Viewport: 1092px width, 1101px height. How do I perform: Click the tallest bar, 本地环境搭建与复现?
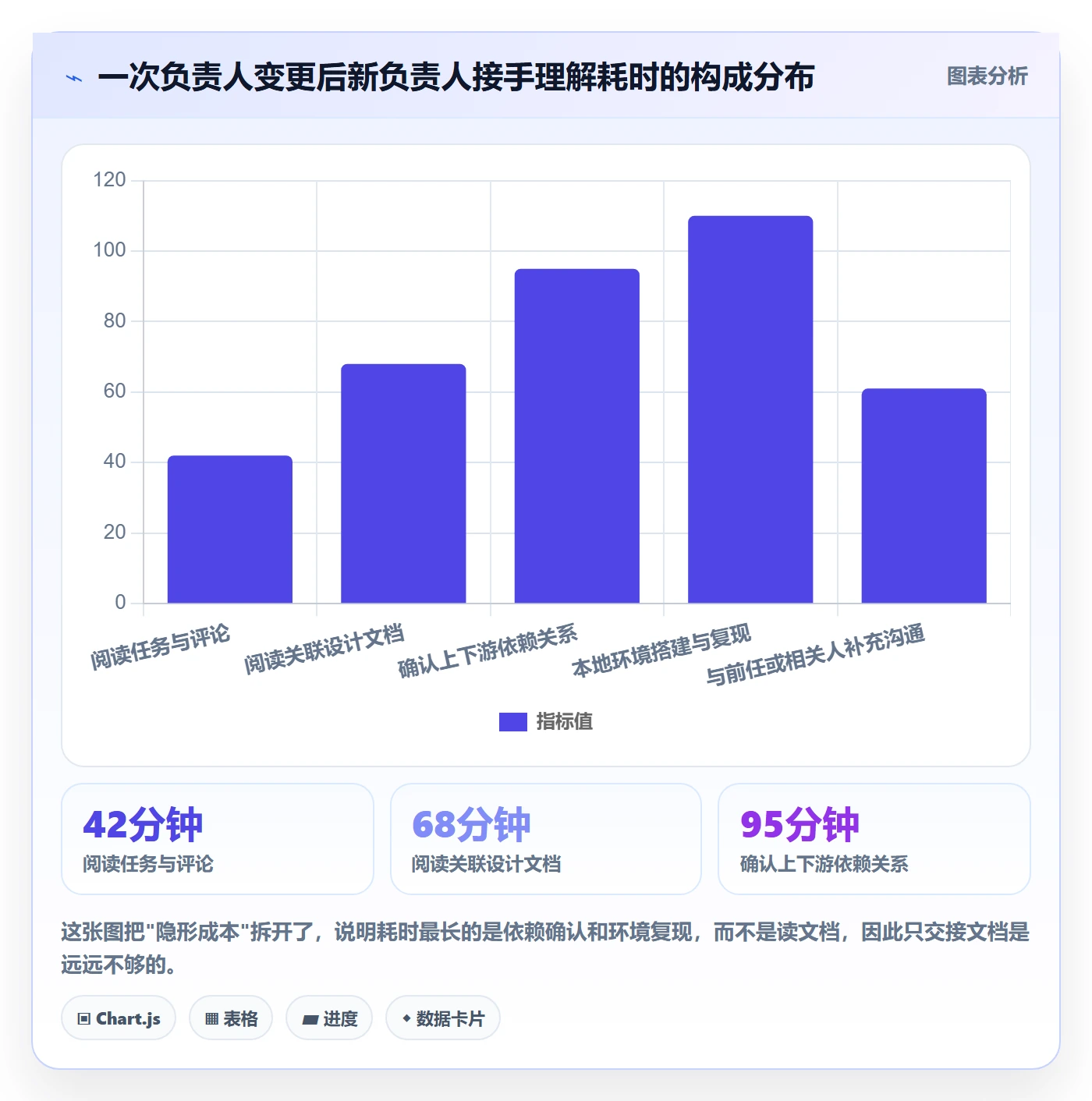click(750, 409)
